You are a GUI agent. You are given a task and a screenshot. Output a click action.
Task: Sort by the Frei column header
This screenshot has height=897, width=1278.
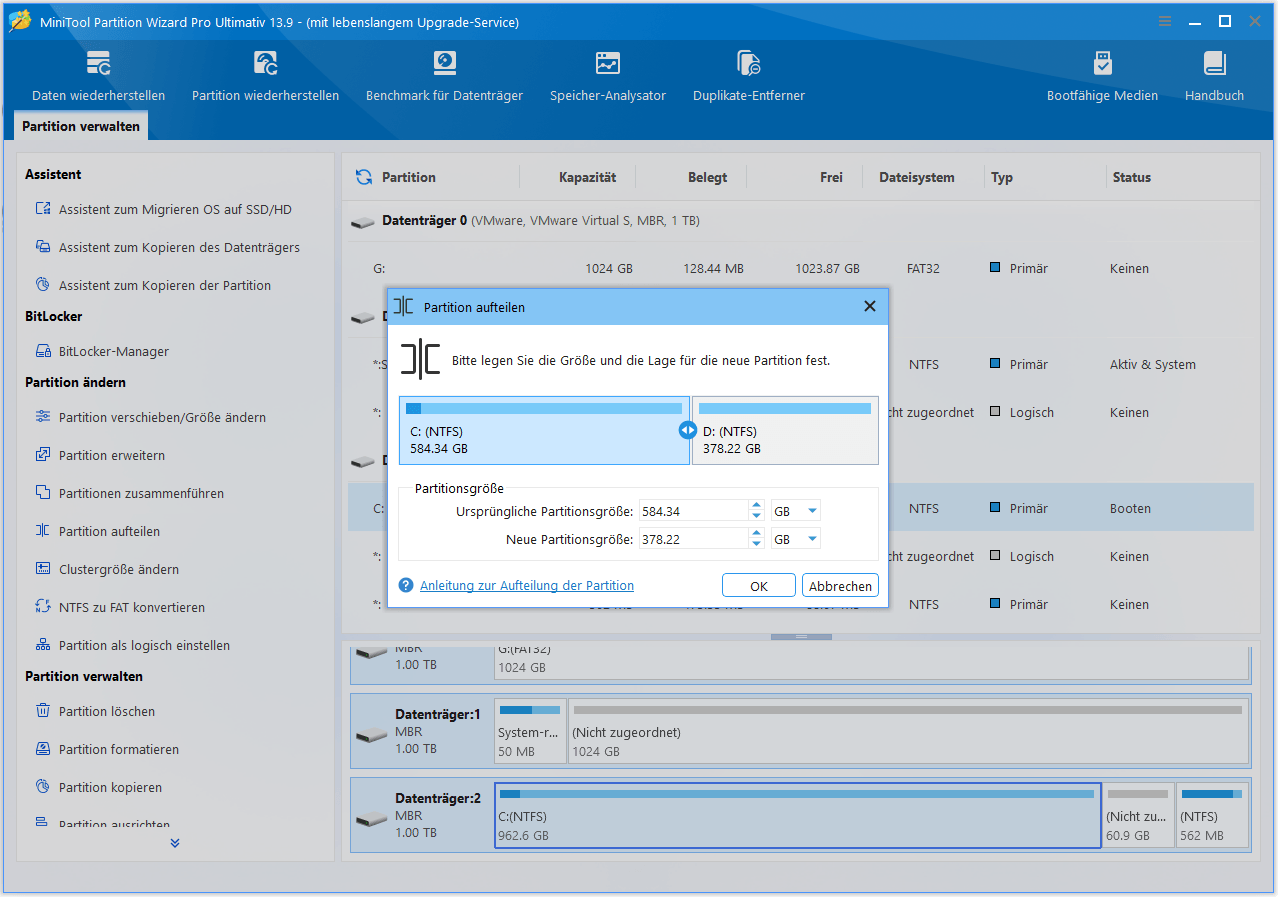(831, 177)
